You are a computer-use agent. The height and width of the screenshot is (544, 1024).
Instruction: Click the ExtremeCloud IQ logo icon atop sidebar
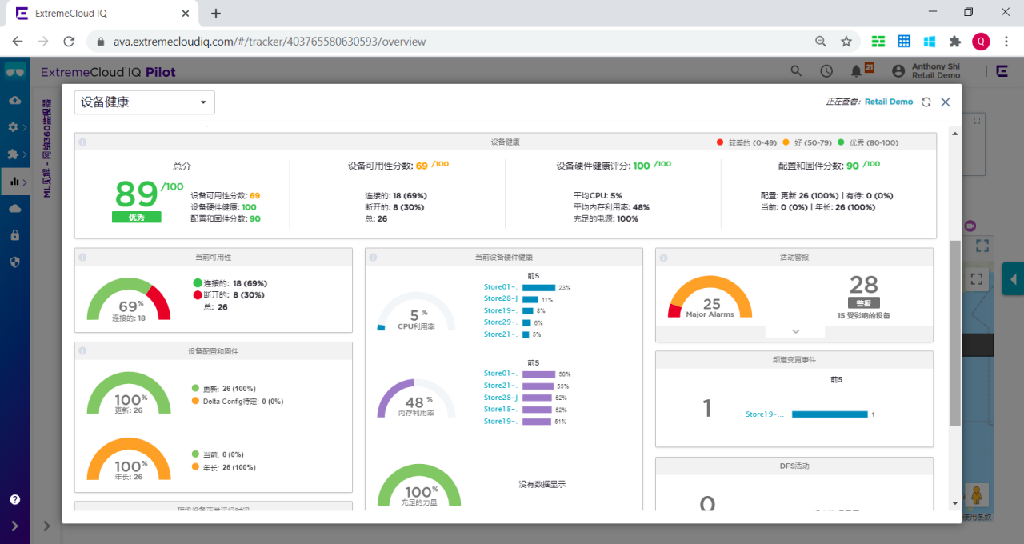point(14,71)
